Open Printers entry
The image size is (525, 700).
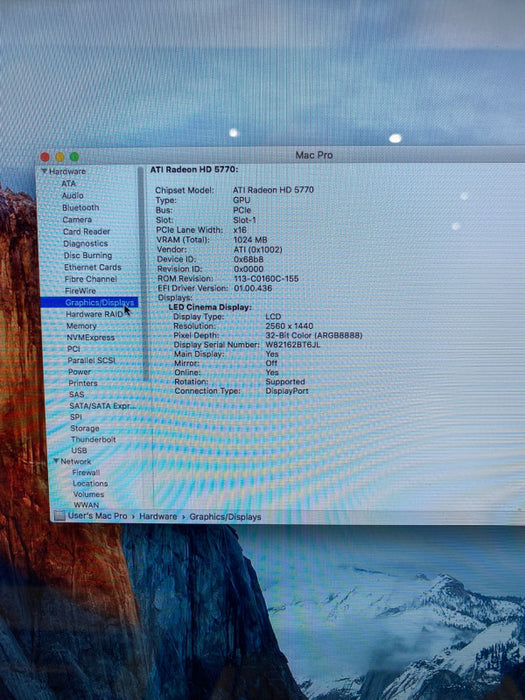click(83, 383)
